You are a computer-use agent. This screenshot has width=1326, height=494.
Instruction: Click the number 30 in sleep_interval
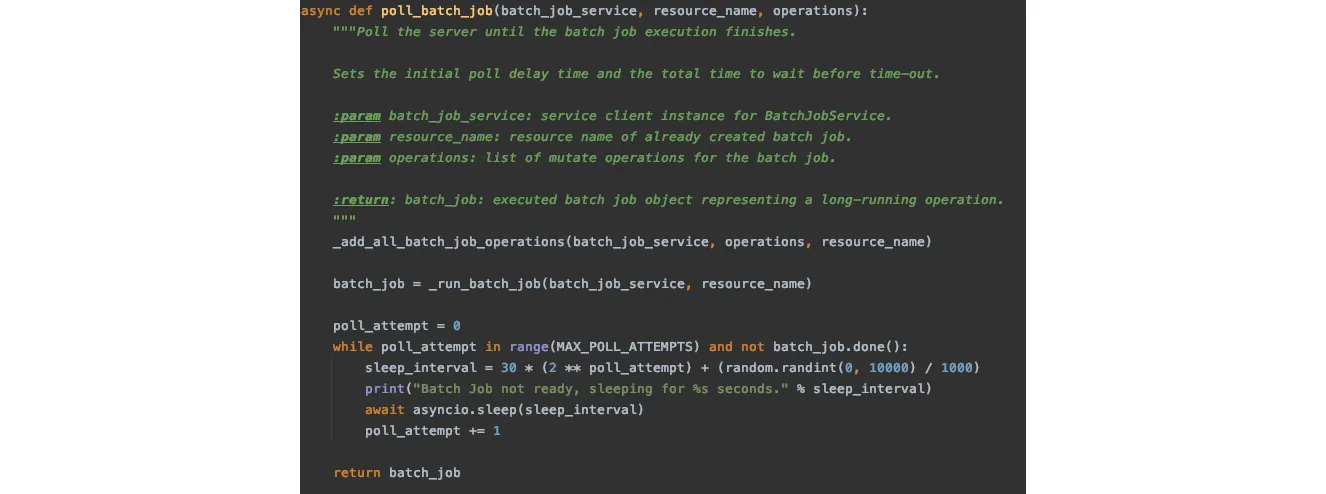click(x=509, y=368)
